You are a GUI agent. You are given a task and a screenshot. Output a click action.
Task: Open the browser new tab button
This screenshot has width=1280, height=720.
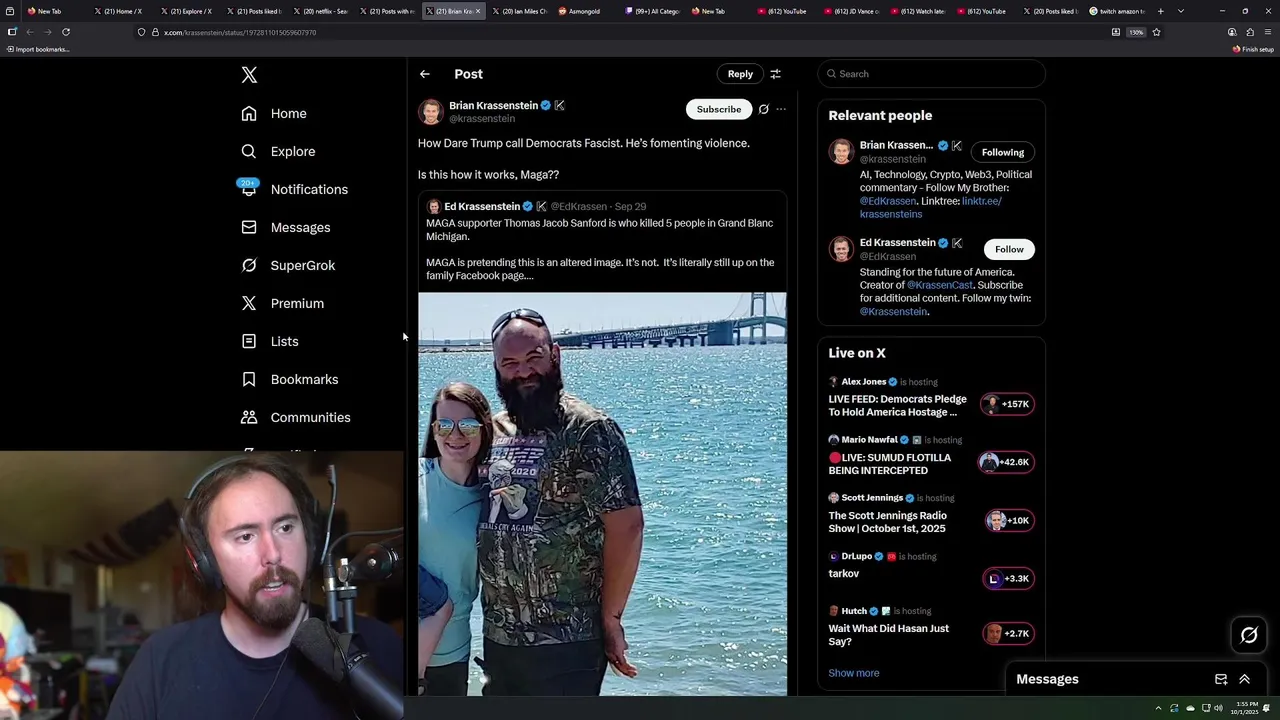[x=1160, y=11]
